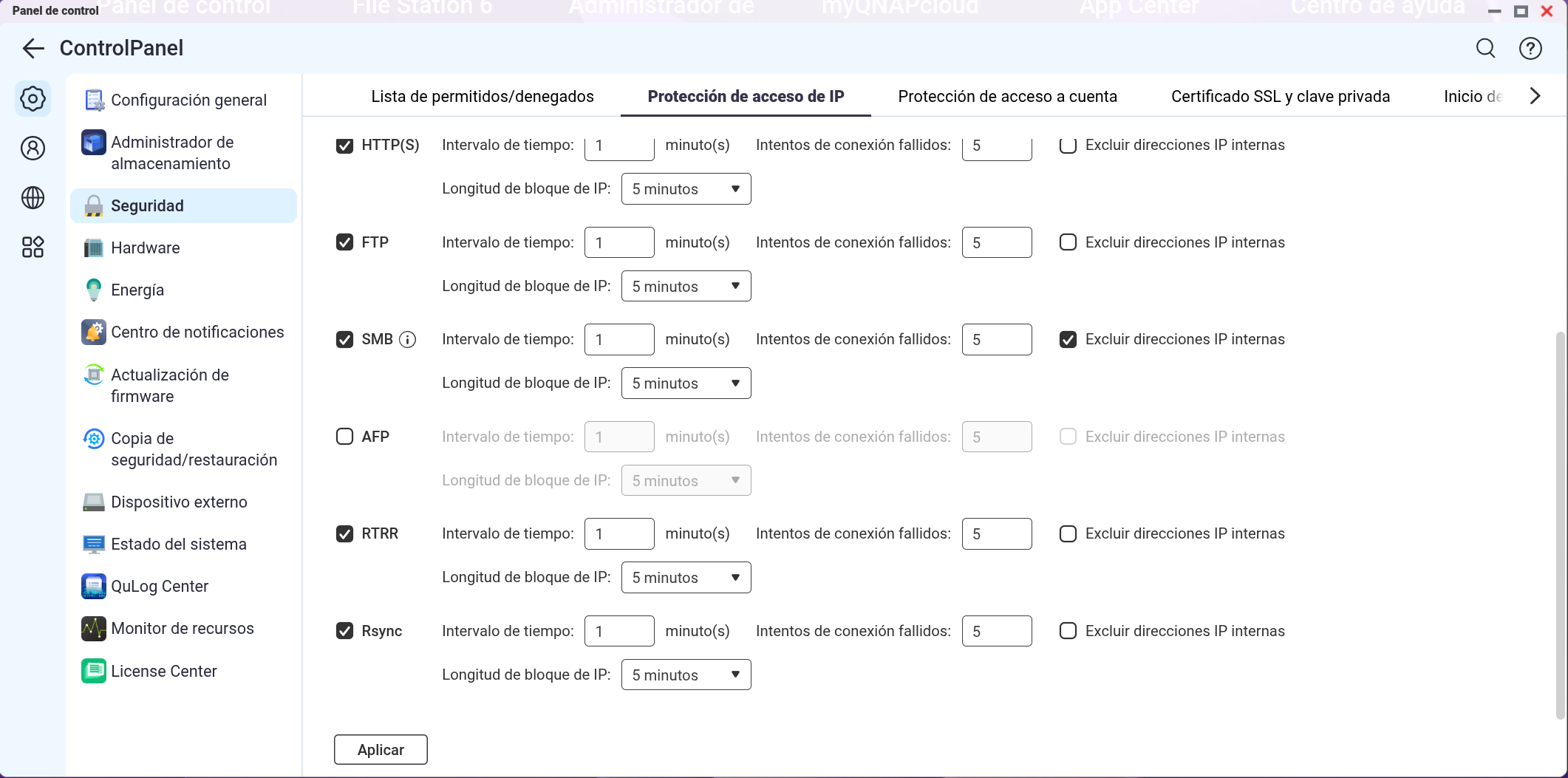Click the SMB info icon
The height and width of the screenshot is (778, 1568).
(407, 340)
